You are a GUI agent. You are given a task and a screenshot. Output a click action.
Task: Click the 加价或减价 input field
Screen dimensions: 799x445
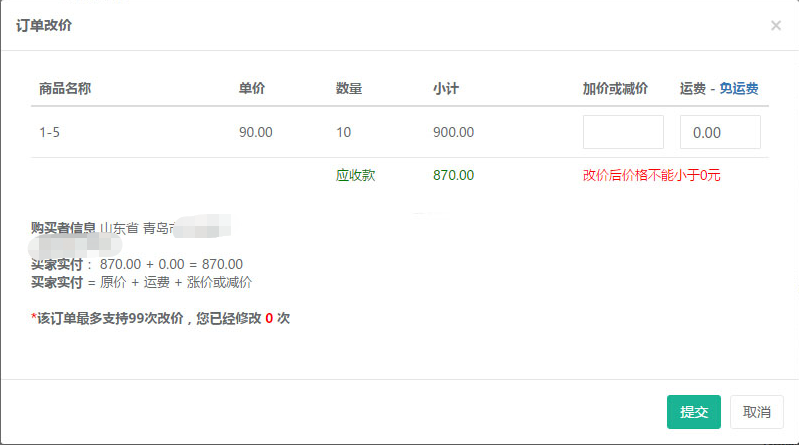(x=623, y=132)
